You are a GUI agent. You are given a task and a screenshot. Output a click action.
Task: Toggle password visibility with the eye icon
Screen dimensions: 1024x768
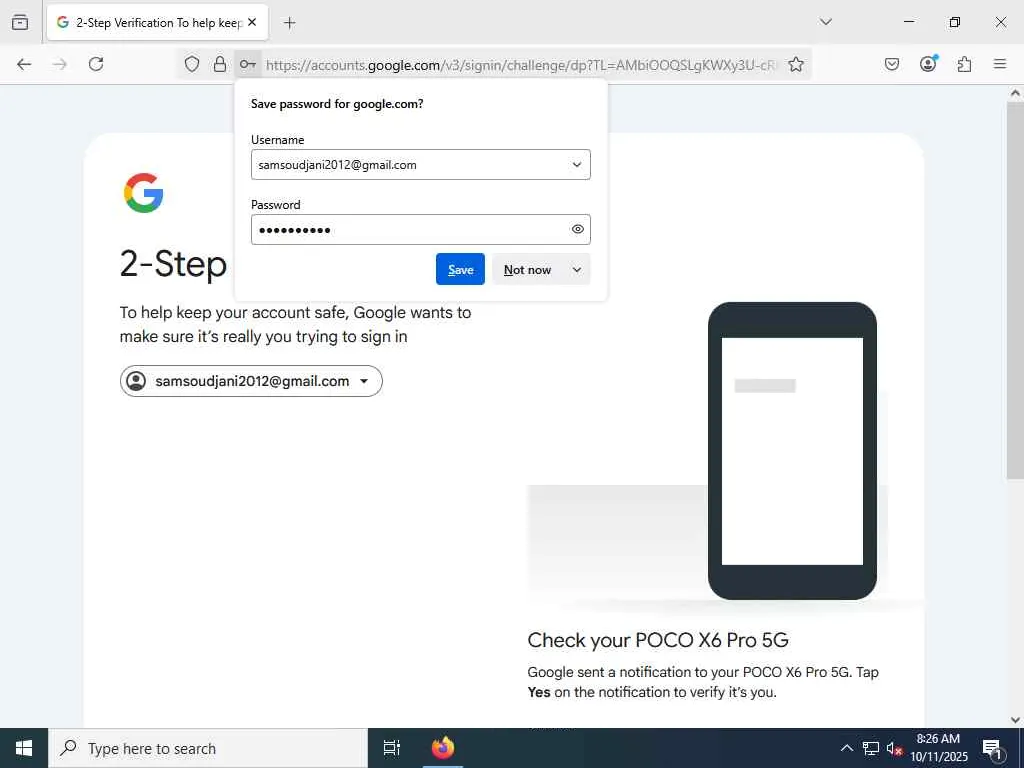(x=577, y=229)
